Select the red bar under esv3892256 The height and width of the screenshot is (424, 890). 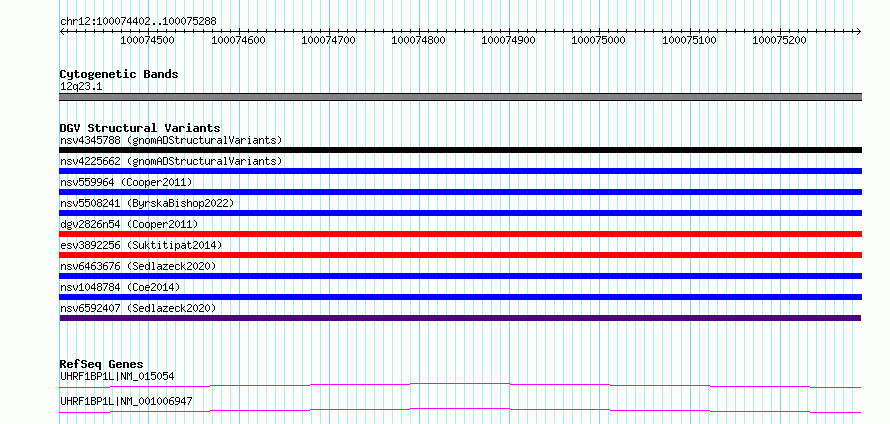coord(460,255)
